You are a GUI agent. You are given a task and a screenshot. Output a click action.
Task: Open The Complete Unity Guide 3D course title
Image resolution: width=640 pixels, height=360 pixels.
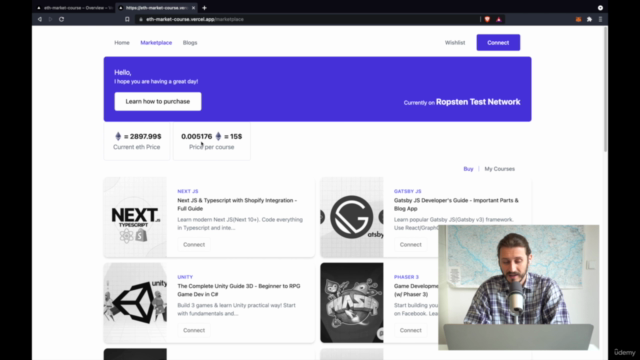239,290
